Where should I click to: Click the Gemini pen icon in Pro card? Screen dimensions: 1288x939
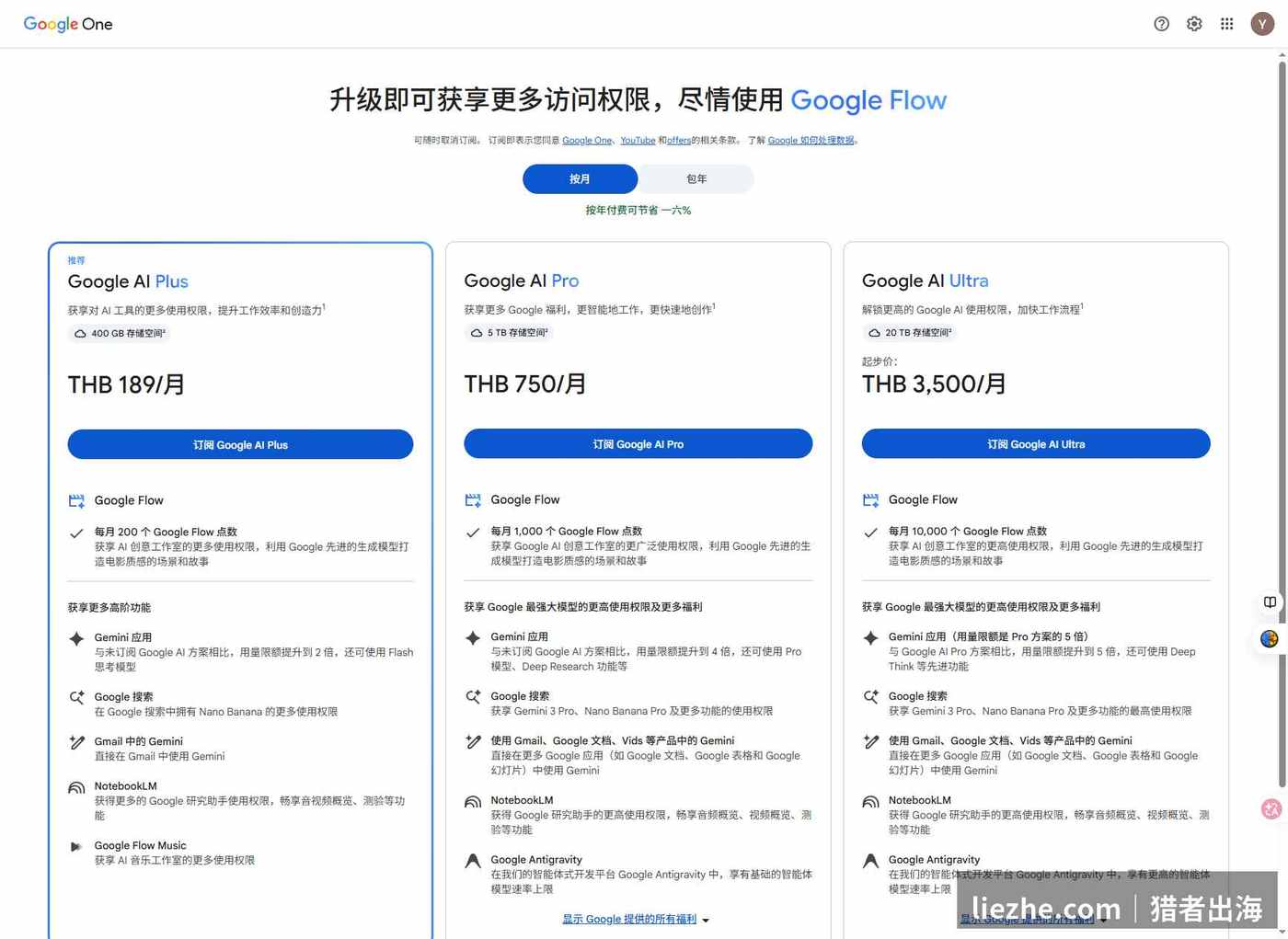[473, 741]
